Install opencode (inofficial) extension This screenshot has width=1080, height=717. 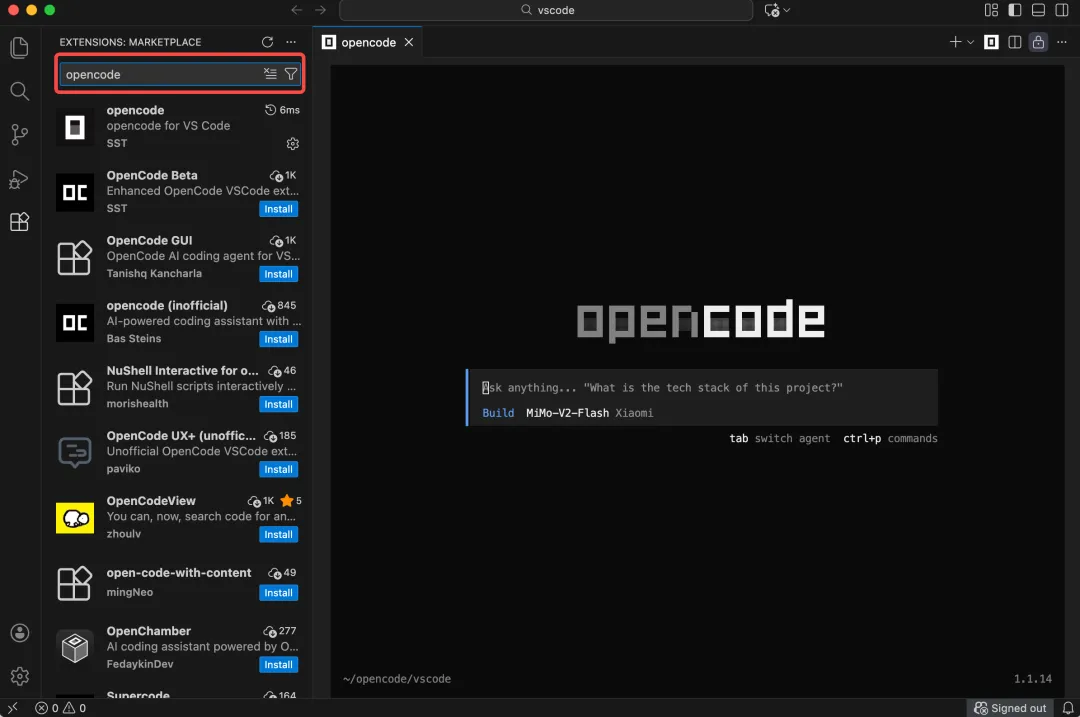point(278,339)
